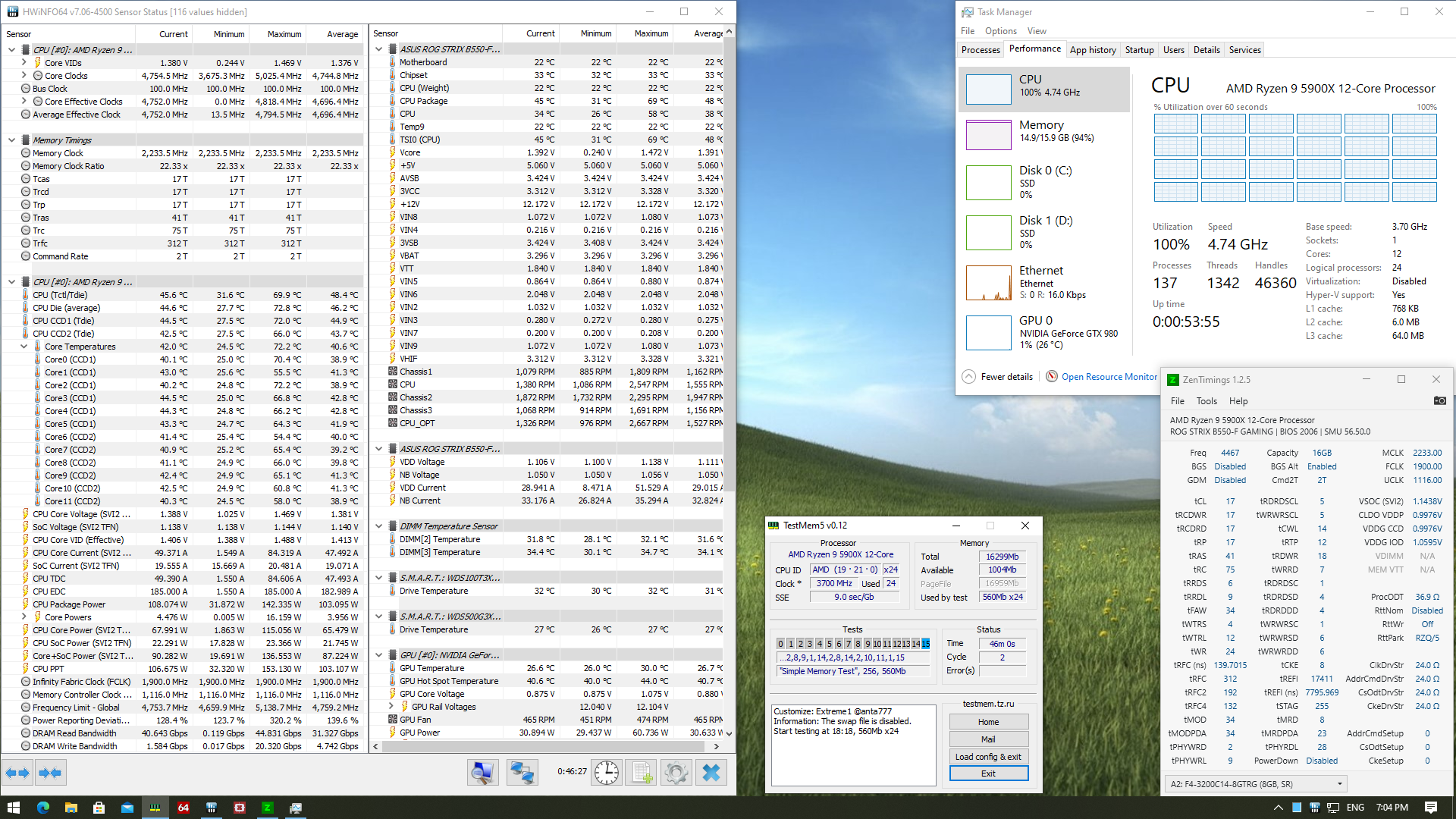
Task: Expand GPU Rail Voltages row
Action: tap(391, 707)
